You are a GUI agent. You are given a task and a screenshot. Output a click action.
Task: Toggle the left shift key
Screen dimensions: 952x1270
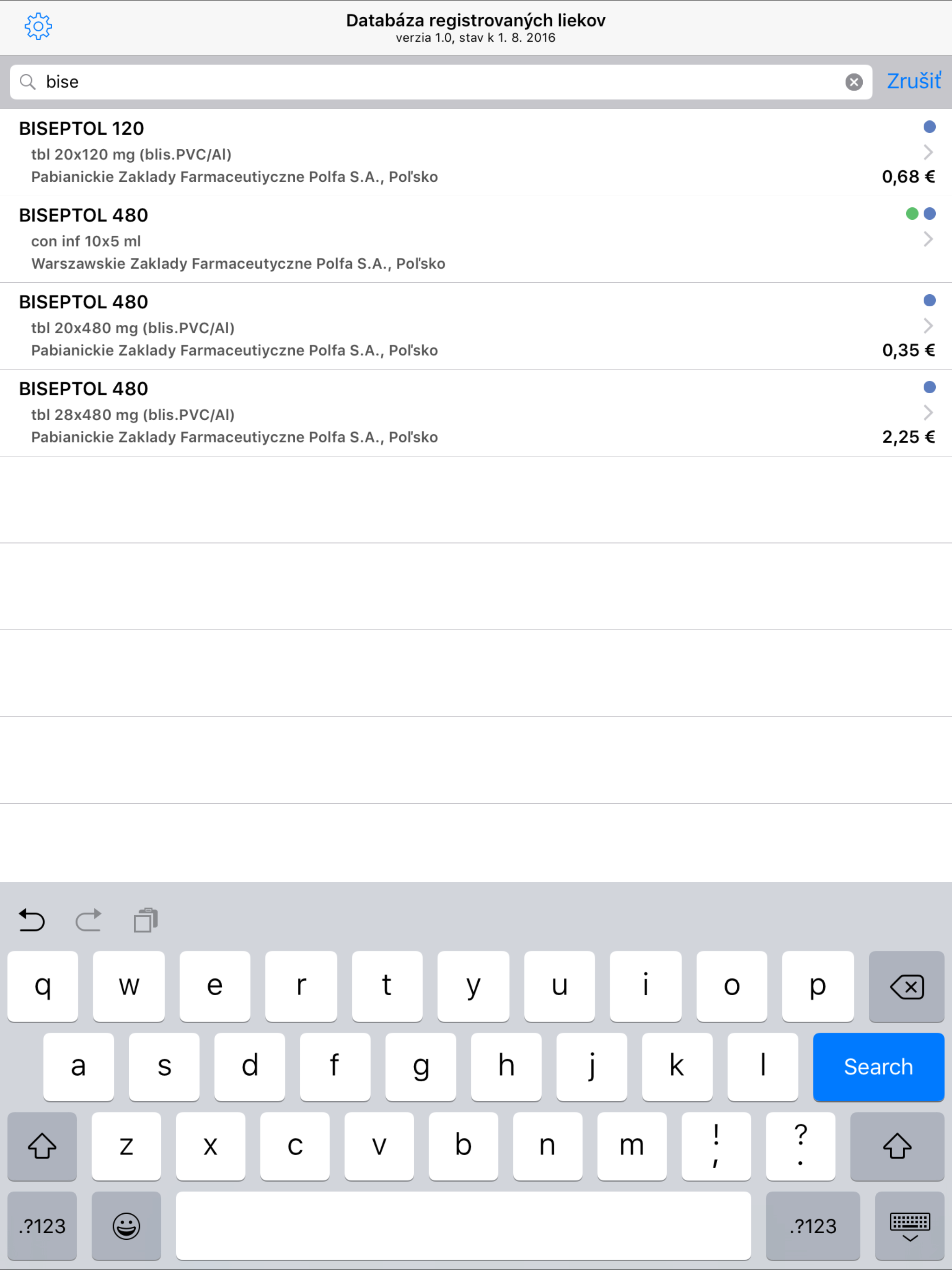[x=42, y=1146]
